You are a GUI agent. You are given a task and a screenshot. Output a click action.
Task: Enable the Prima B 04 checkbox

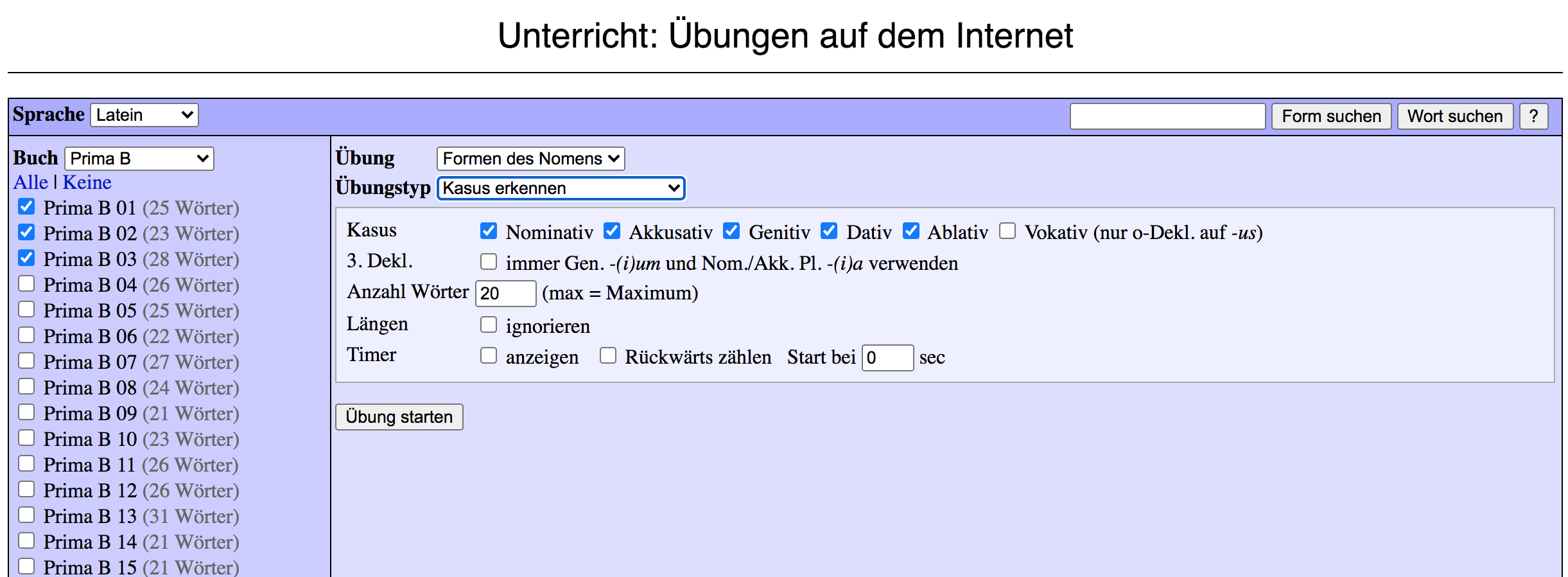coord(26,284)
